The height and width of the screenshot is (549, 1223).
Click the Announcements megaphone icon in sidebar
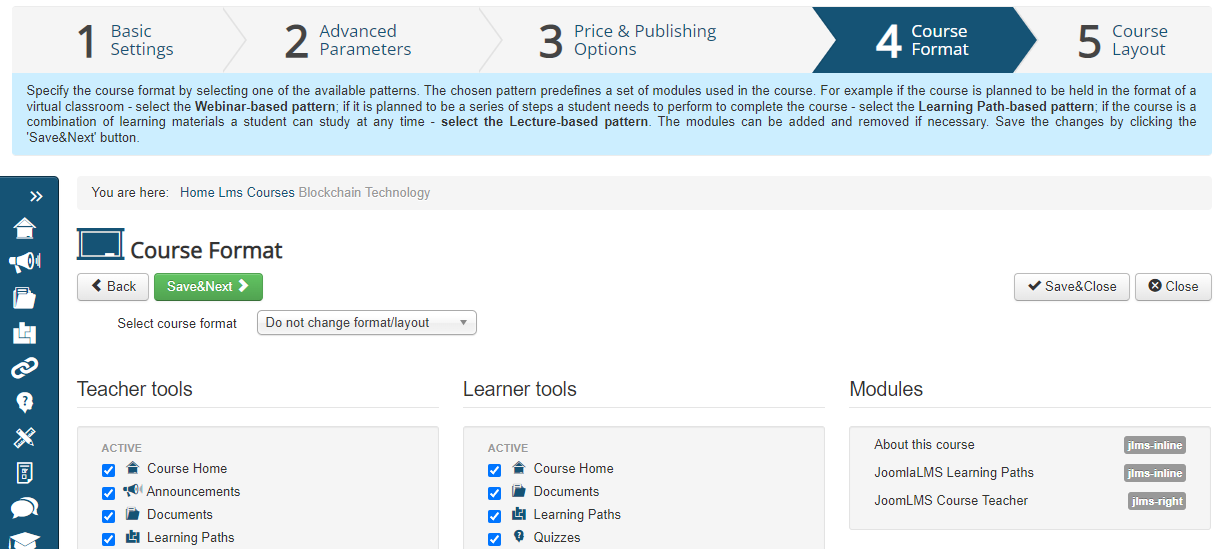(24, 263)
